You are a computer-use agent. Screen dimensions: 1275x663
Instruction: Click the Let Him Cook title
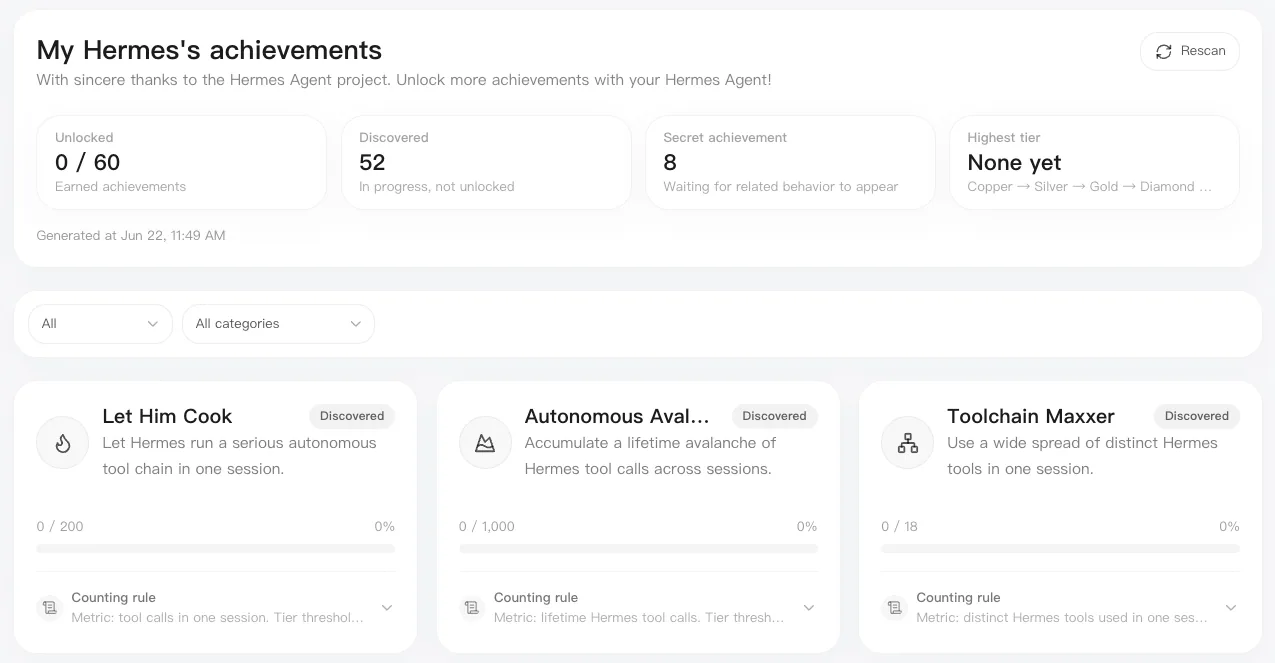pyautogui.click(x=167, y=416)
